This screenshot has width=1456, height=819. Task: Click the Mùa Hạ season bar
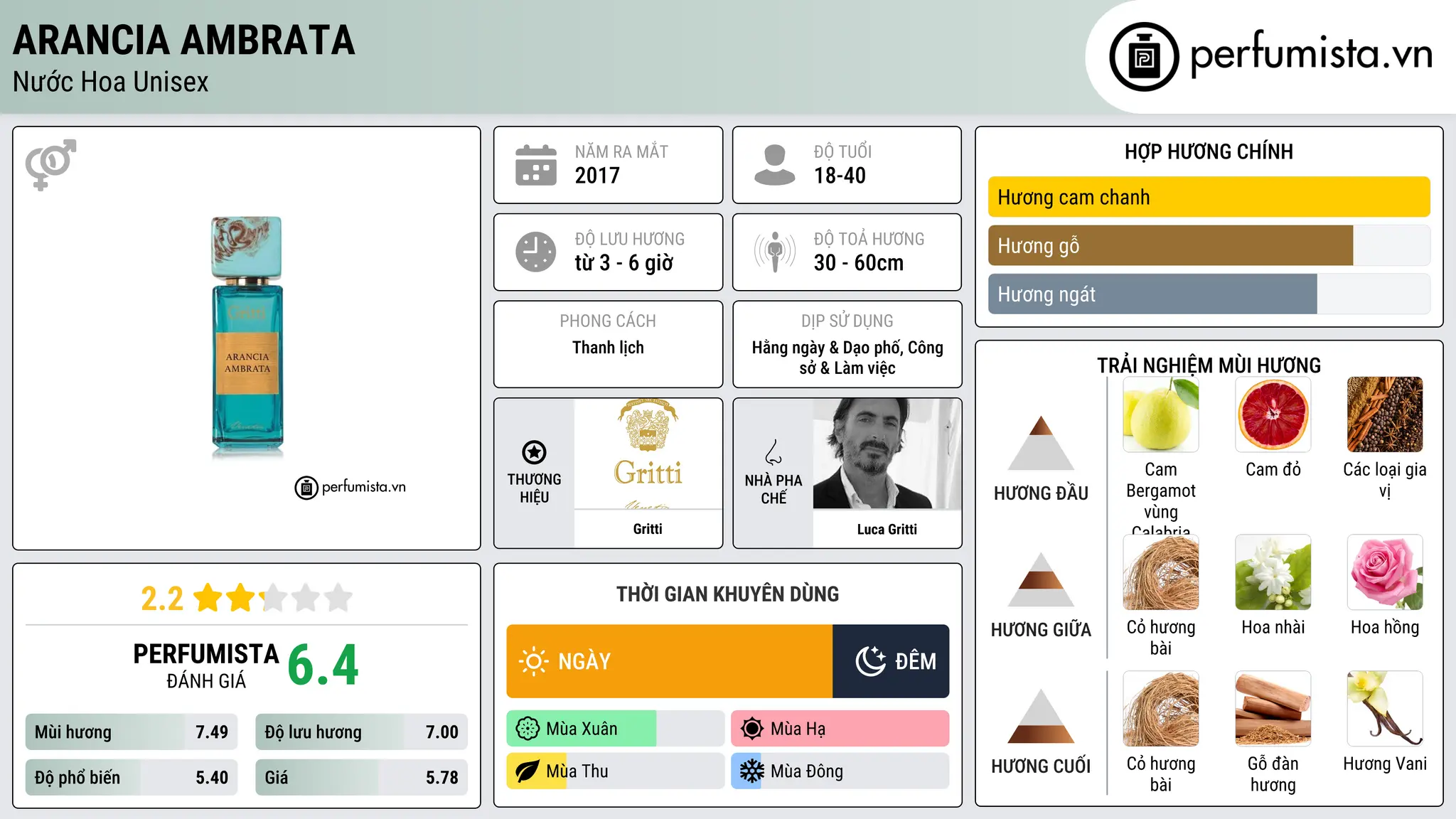coord(840,729)
